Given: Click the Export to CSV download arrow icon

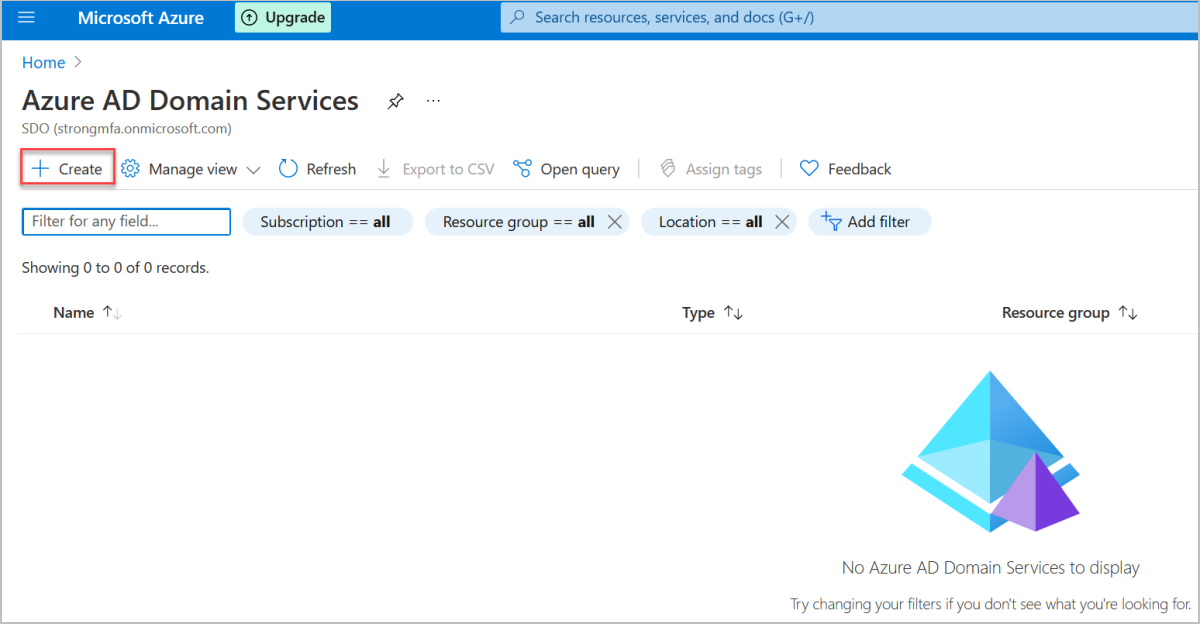Looking at the screenshot, I should pos(384,169).
